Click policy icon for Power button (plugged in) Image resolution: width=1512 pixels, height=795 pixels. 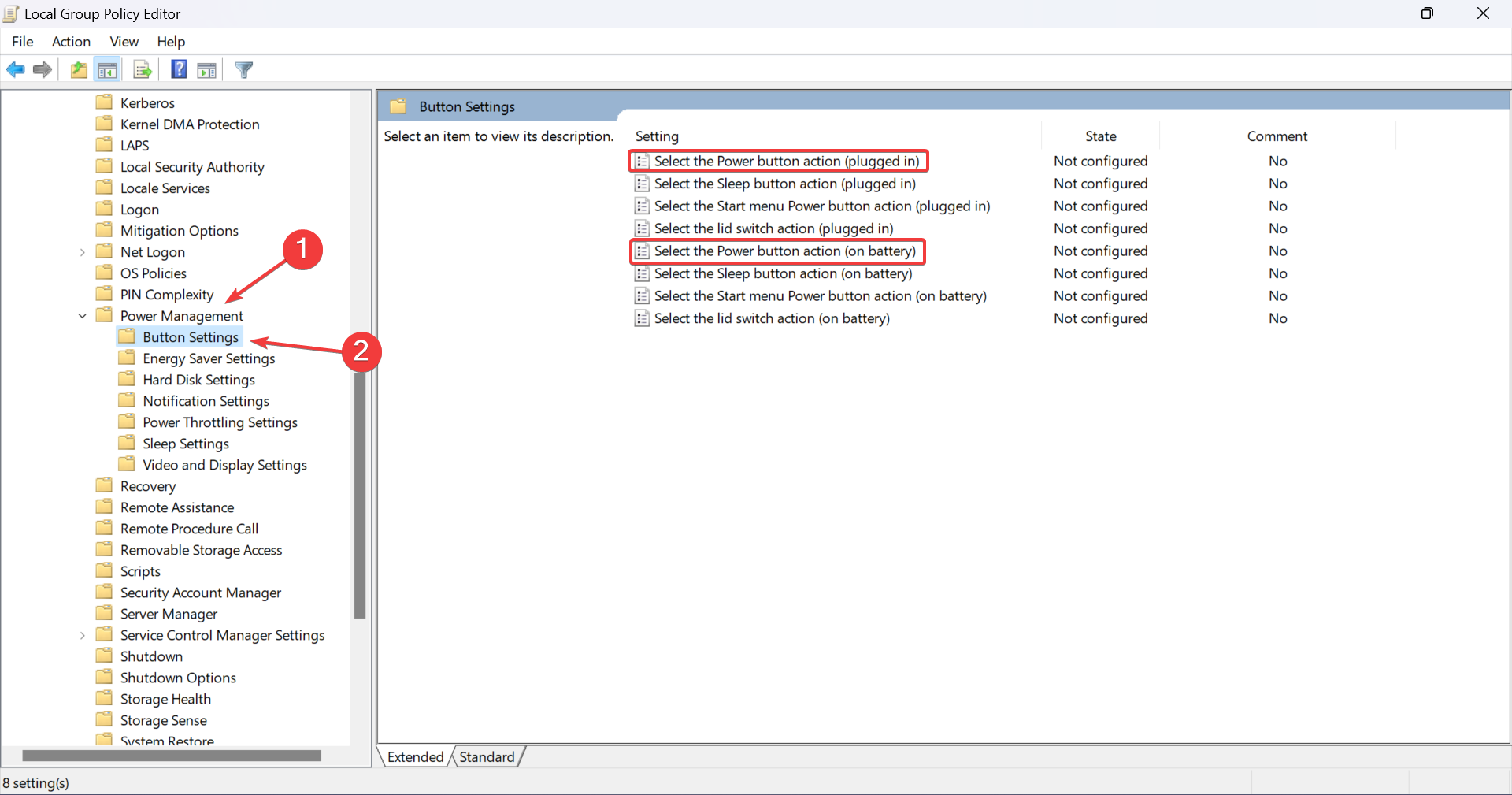[643, 161]
